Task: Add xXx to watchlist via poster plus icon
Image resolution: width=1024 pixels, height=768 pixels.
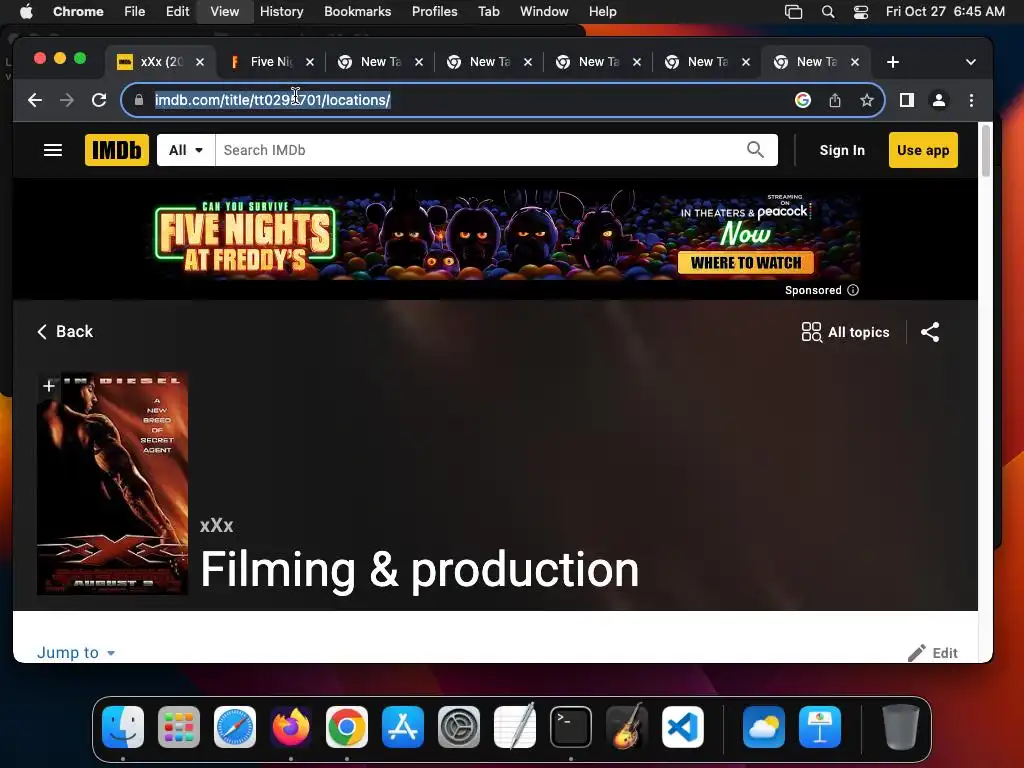Action: tap(49, 387)
